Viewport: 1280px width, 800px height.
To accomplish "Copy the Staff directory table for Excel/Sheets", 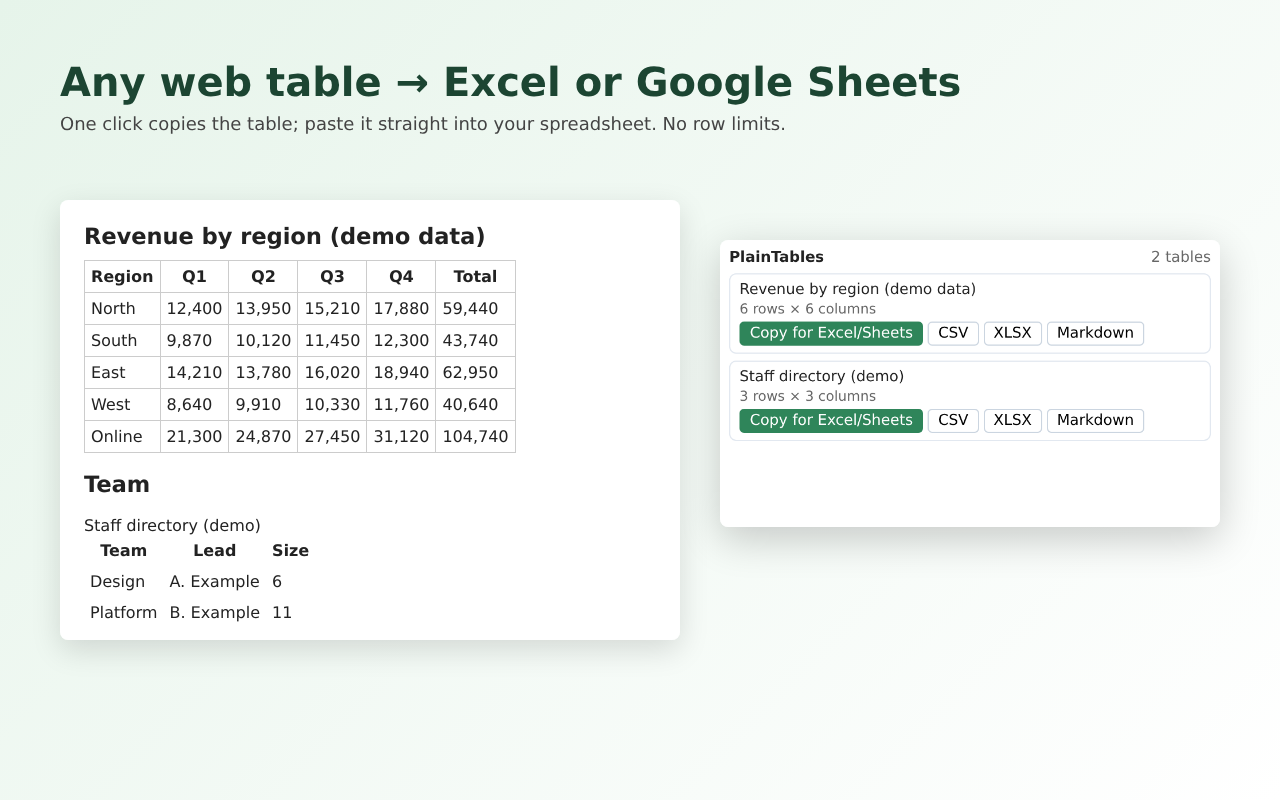I will click(x=831, y=420).
